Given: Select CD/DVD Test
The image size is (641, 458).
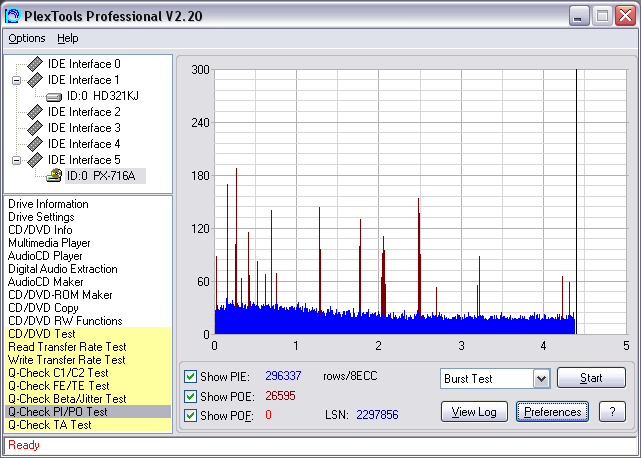Looking at the screenshot, I should point(88,334).
